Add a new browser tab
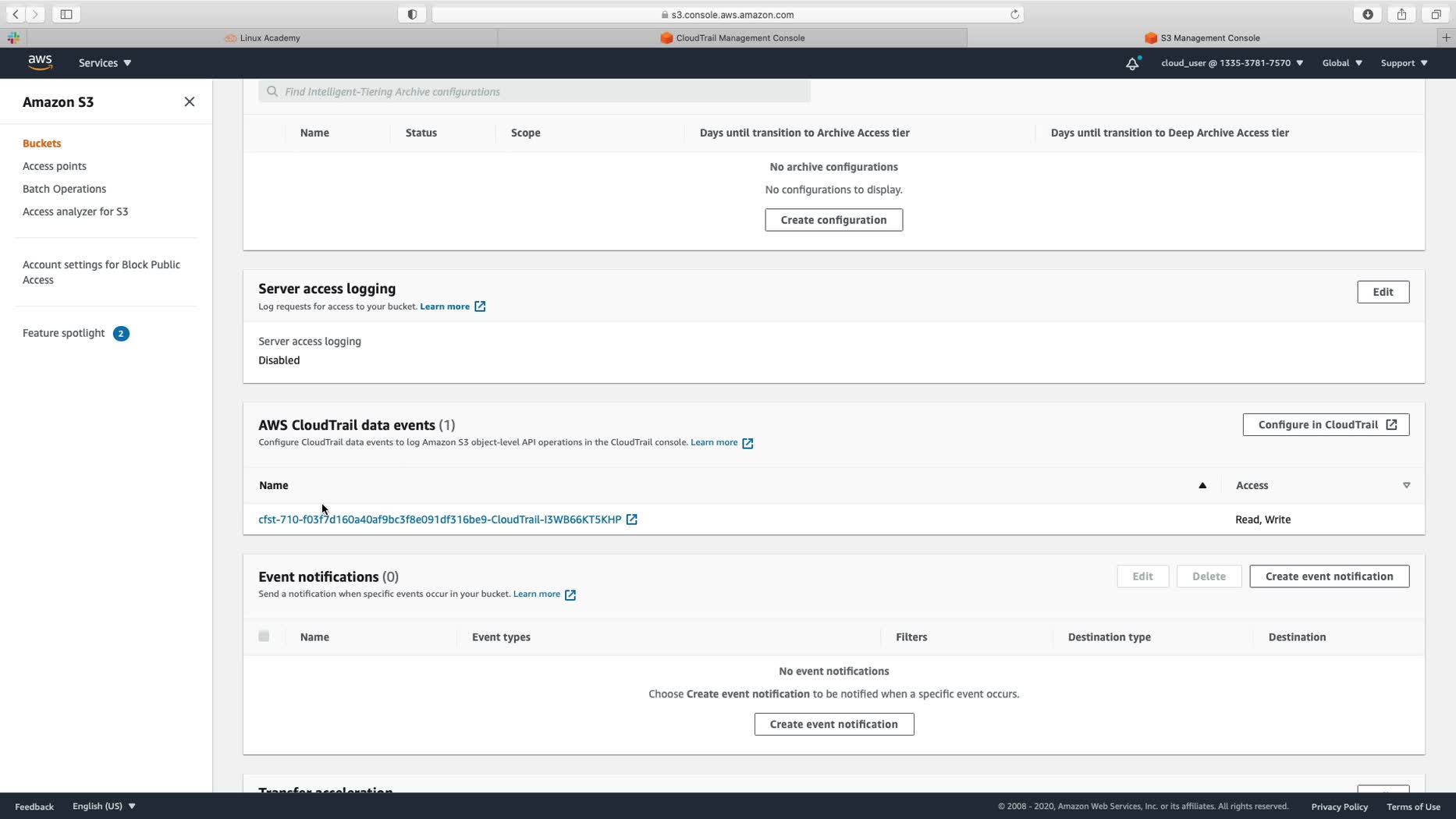1456x819 pixels. (x=1447, y=37)
